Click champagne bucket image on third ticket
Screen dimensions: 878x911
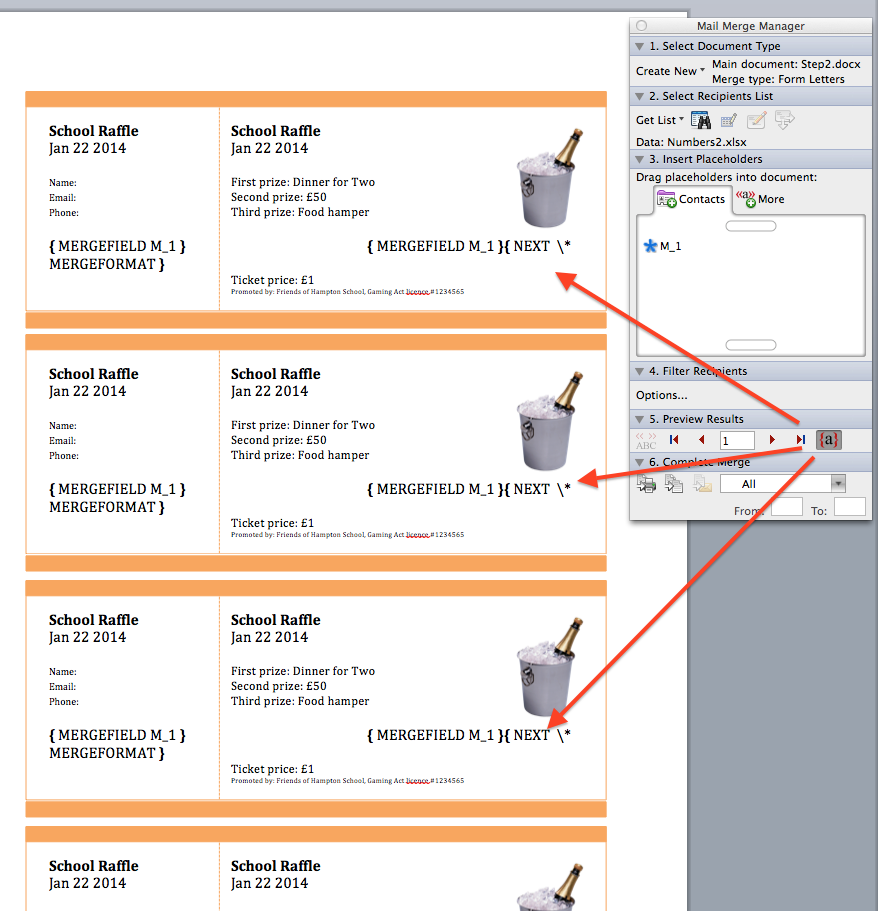(549, 667)
